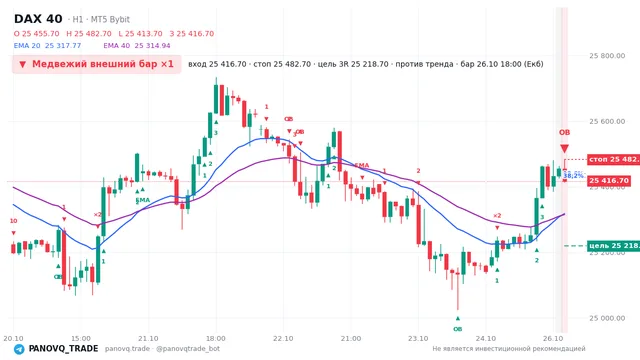The width and height of the screenshot is (640, 360).
Task: Click the green 'цель 25 218' target tag
Action: click(613, 246)
